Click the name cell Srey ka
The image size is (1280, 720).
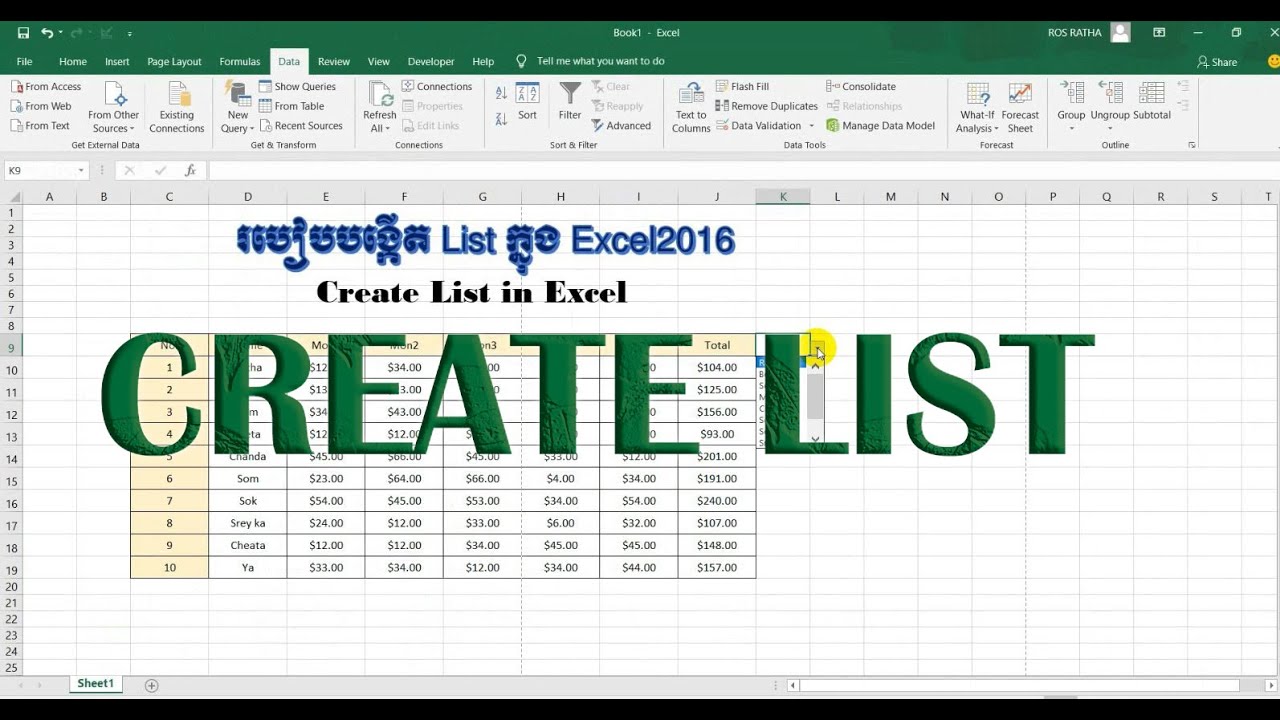[248, 523]
